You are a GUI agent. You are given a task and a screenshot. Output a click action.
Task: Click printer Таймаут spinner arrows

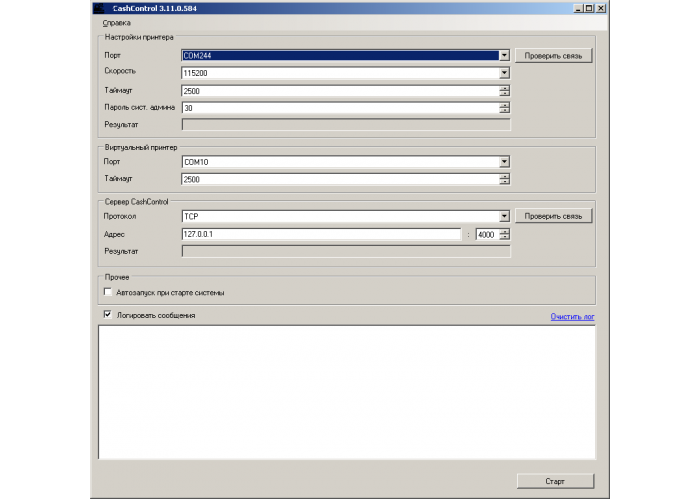coord(504,91)
